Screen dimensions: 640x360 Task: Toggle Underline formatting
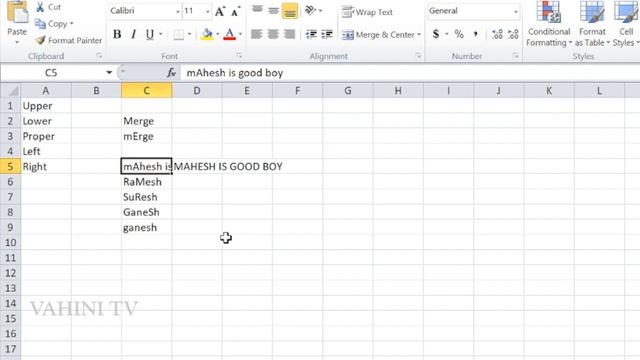point(150,34)
